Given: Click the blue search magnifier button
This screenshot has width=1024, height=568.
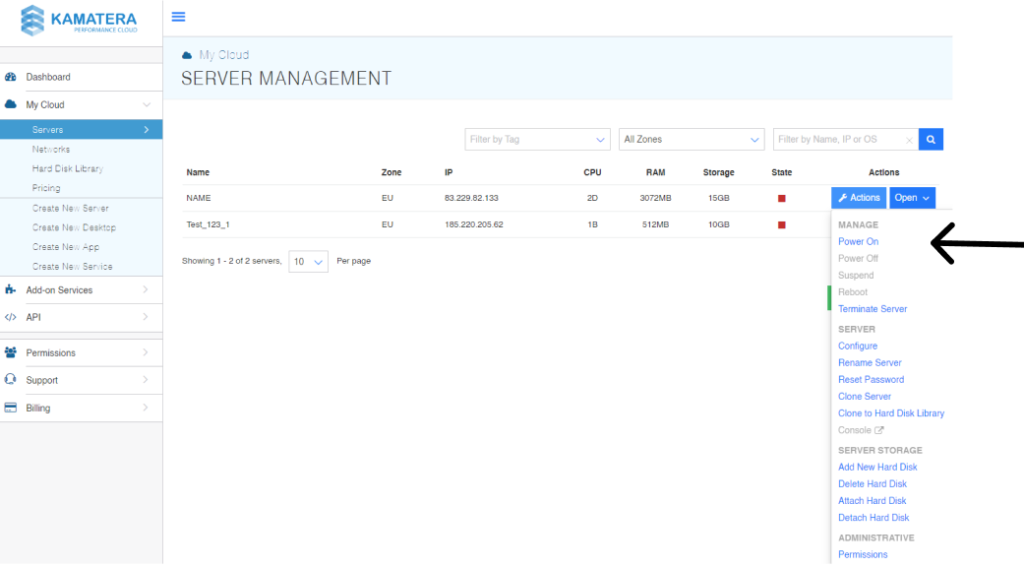Looking at the screenshot, I should tap(930, 140).
